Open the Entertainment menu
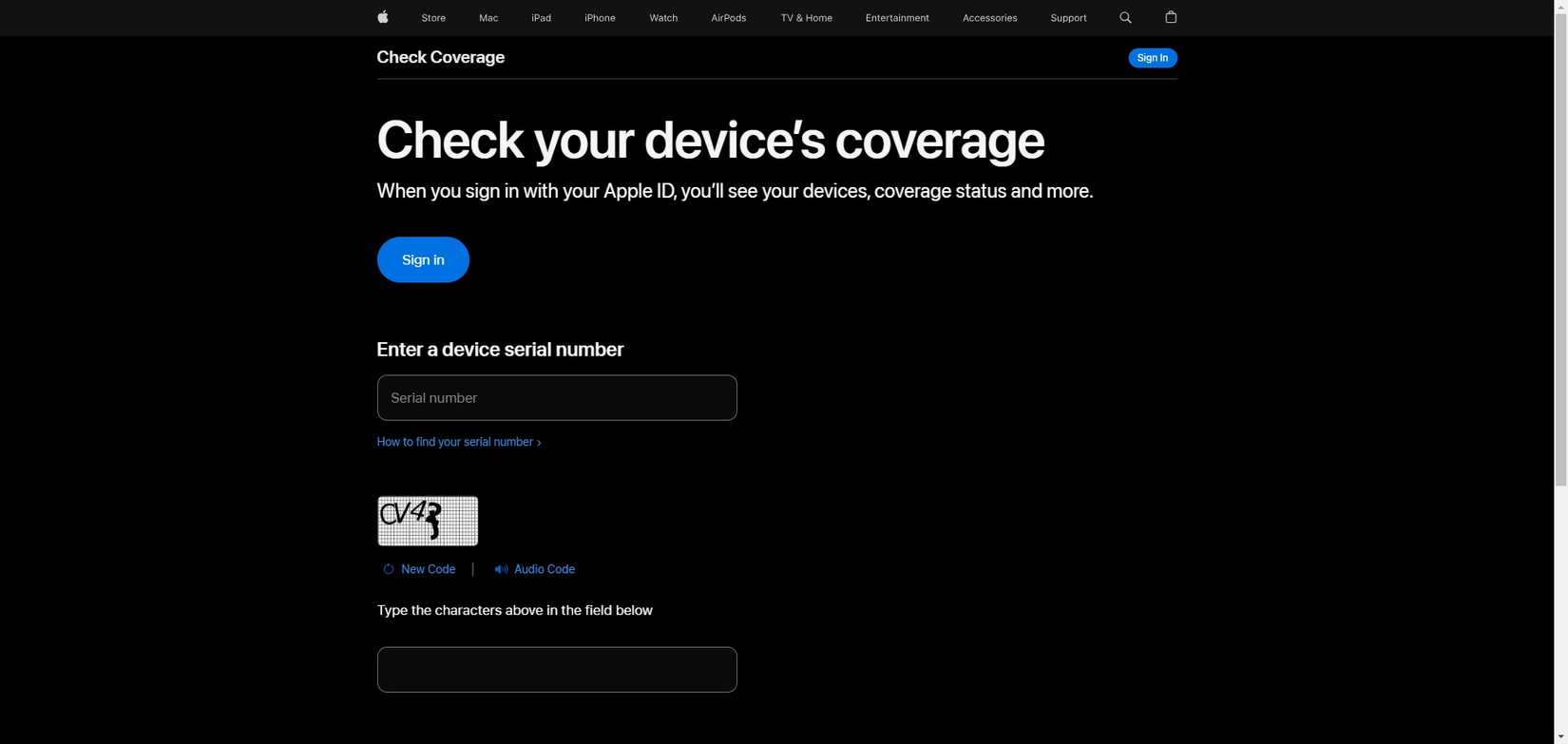 [x=897, y=18]
